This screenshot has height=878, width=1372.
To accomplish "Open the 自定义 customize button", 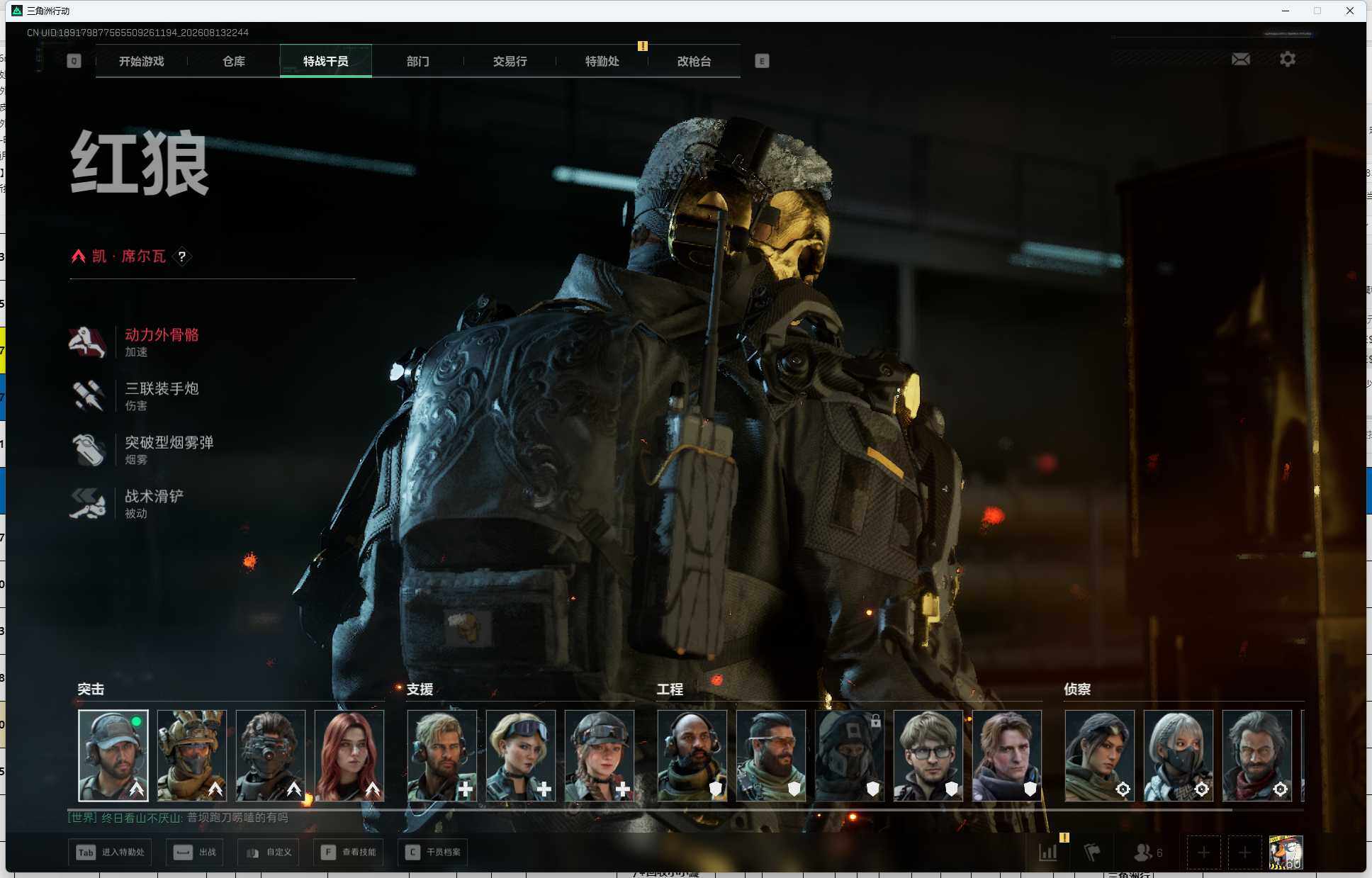I will pos(269,852).
